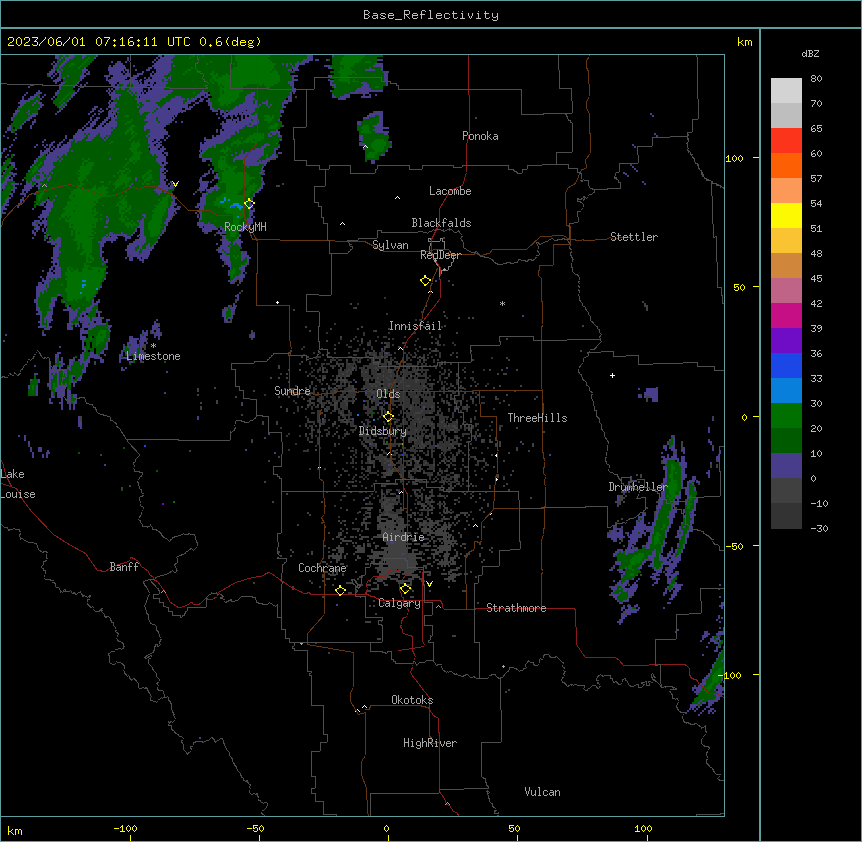
Task: Click the Stettler label
Action: [x=633, y=237]
